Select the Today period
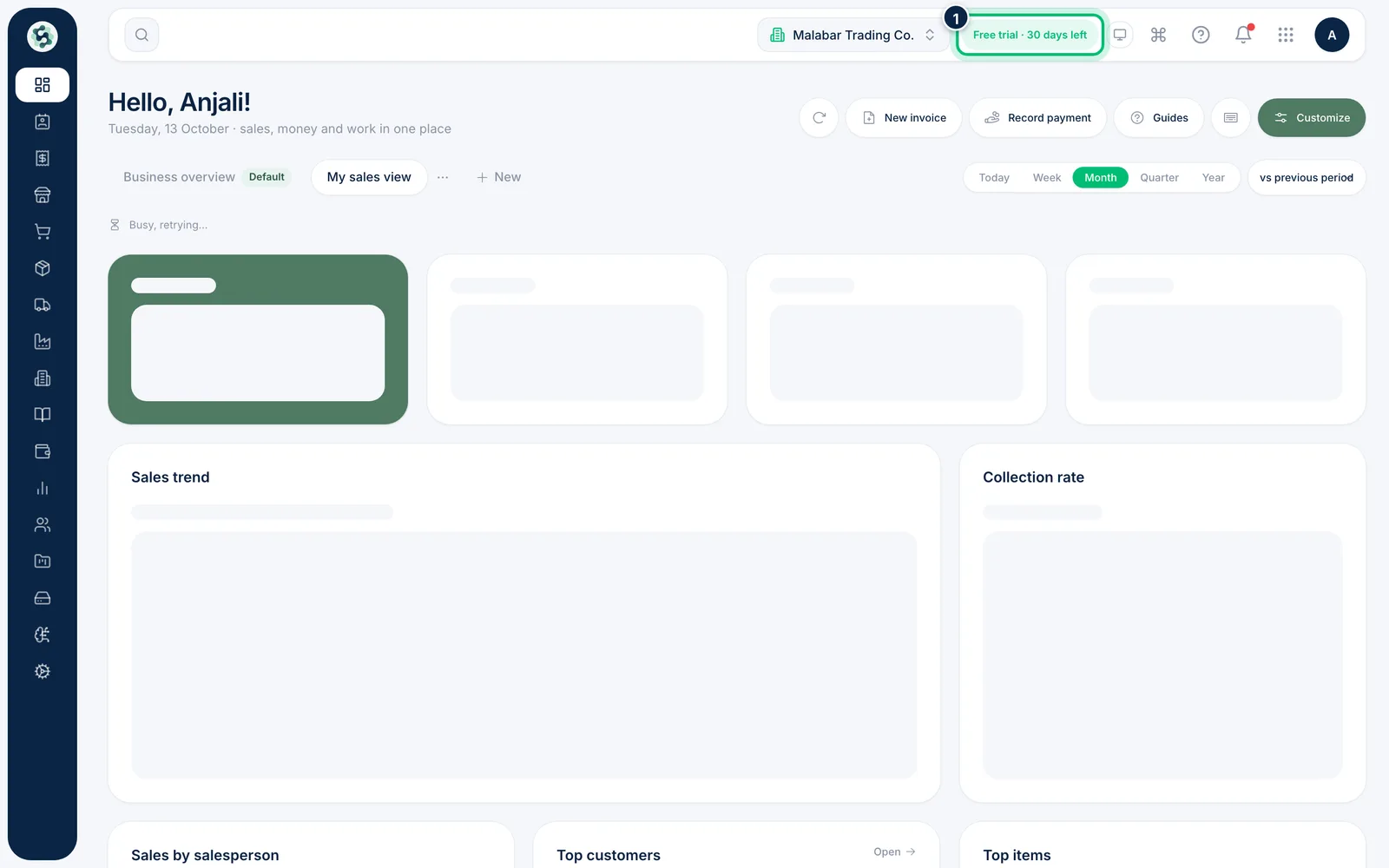The height and width of the screenshot is (868, 1389). (x=994, y=178)
